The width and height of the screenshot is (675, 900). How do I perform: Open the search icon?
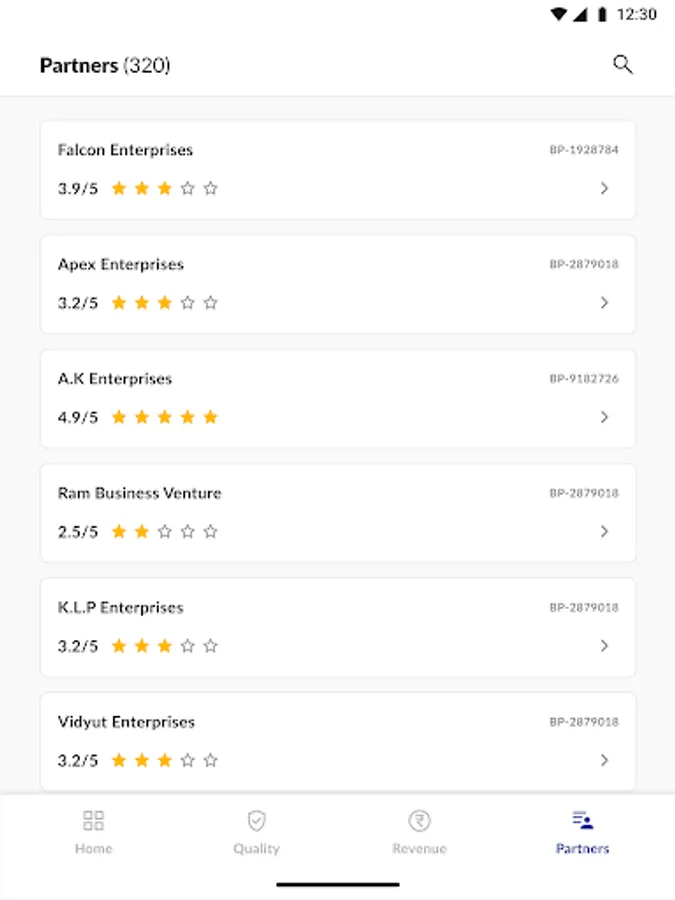623,64
